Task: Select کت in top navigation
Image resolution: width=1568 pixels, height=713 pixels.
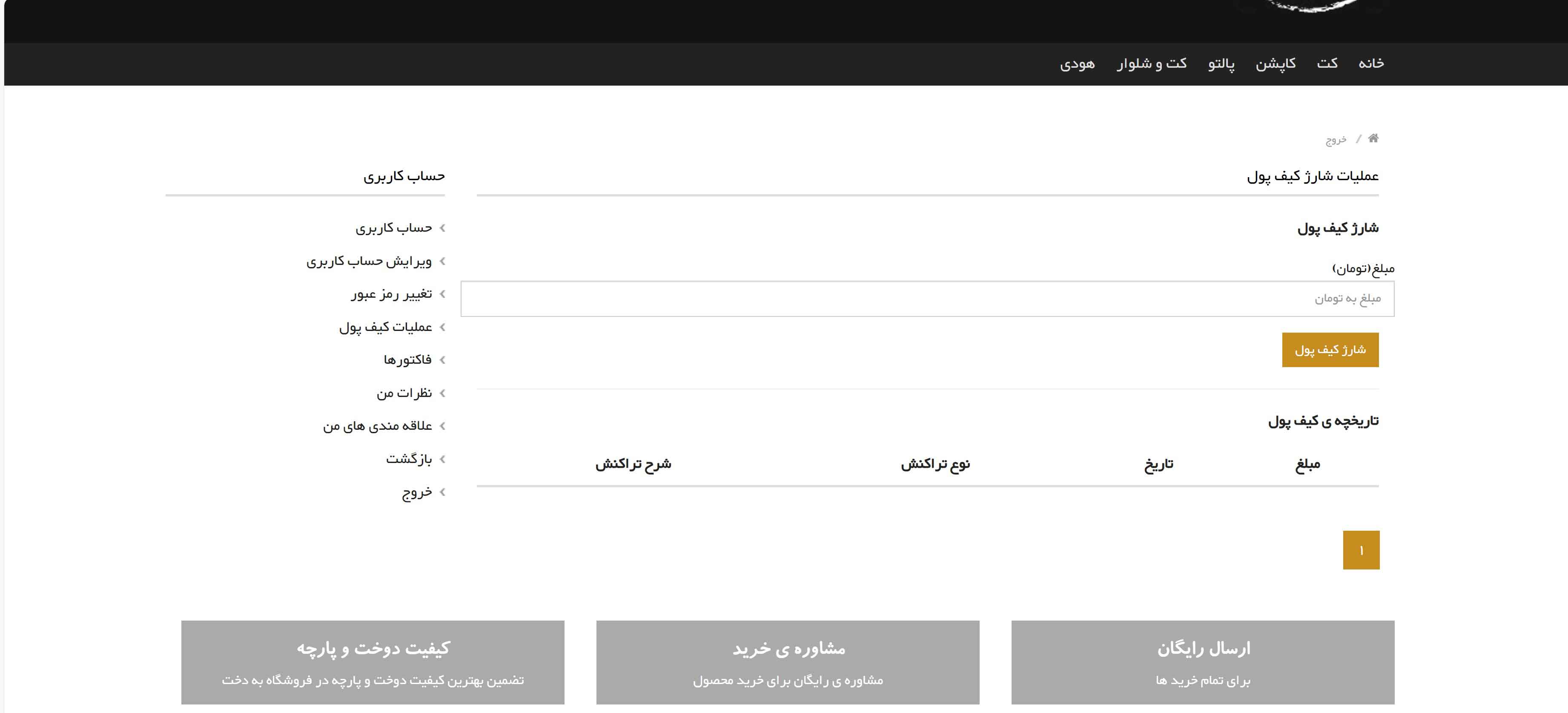Action: (1327, 63)
